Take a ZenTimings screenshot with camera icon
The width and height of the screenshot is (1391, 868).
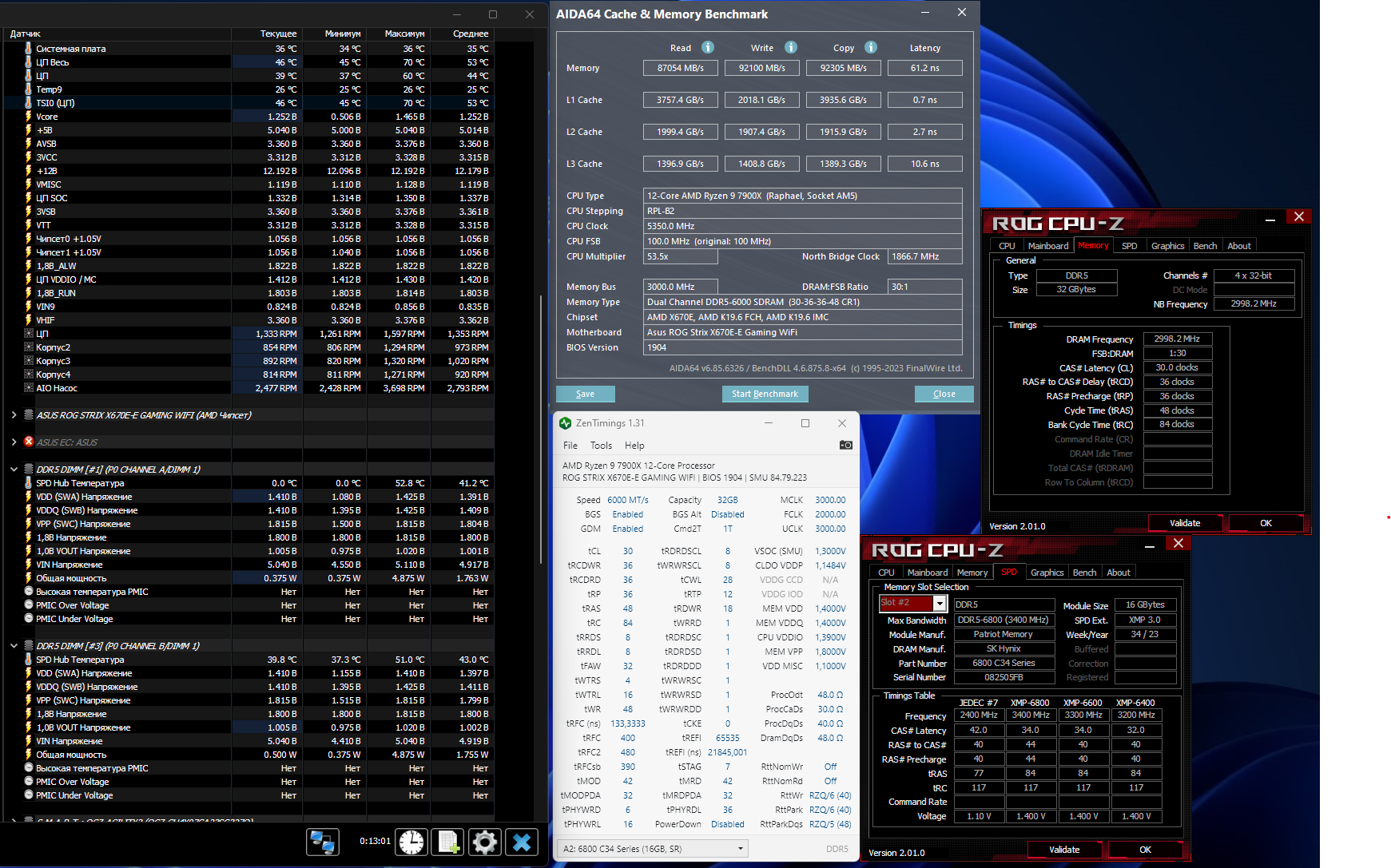tap(845, 445)
